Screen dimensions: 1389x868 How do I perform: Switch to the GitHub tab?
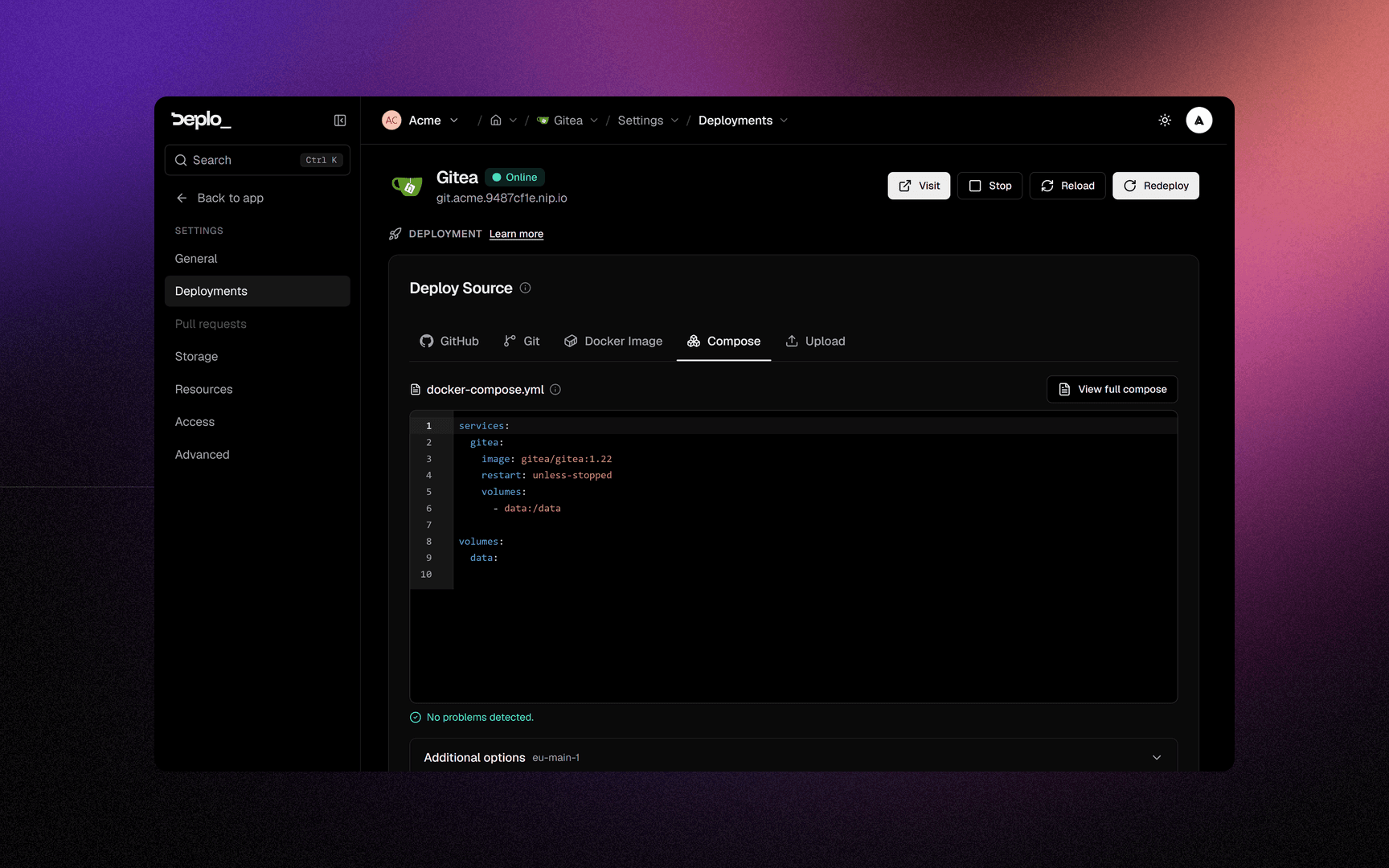(x=449, y=342)
